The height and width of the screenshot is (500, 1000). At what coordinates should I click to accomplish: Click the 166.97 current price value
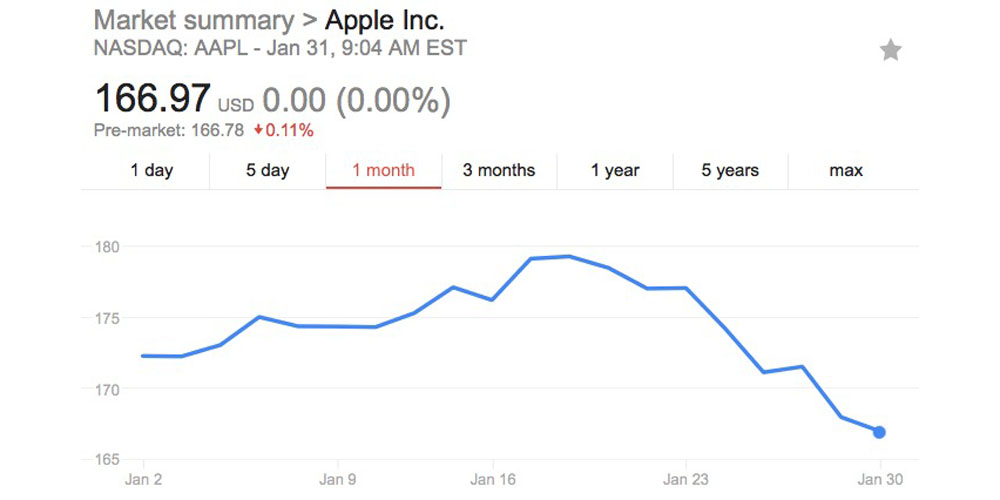click(152, 99)
